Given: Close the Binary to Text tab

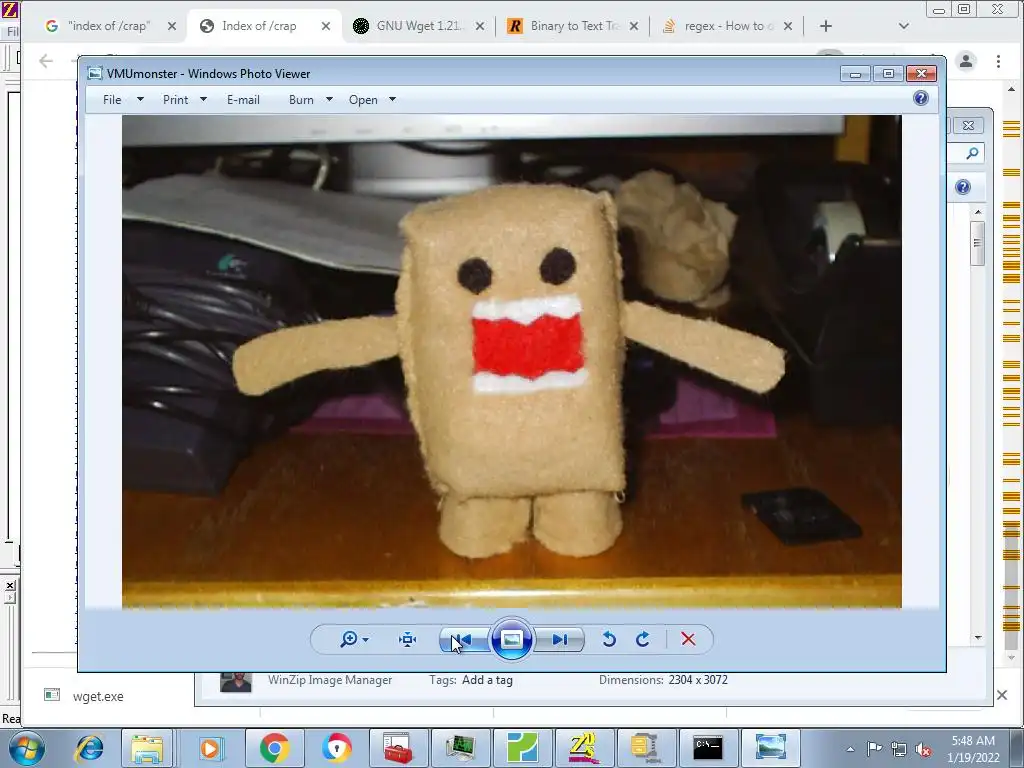Looking at the screenshot, I should pyautogui.click(x=634, y=26).
